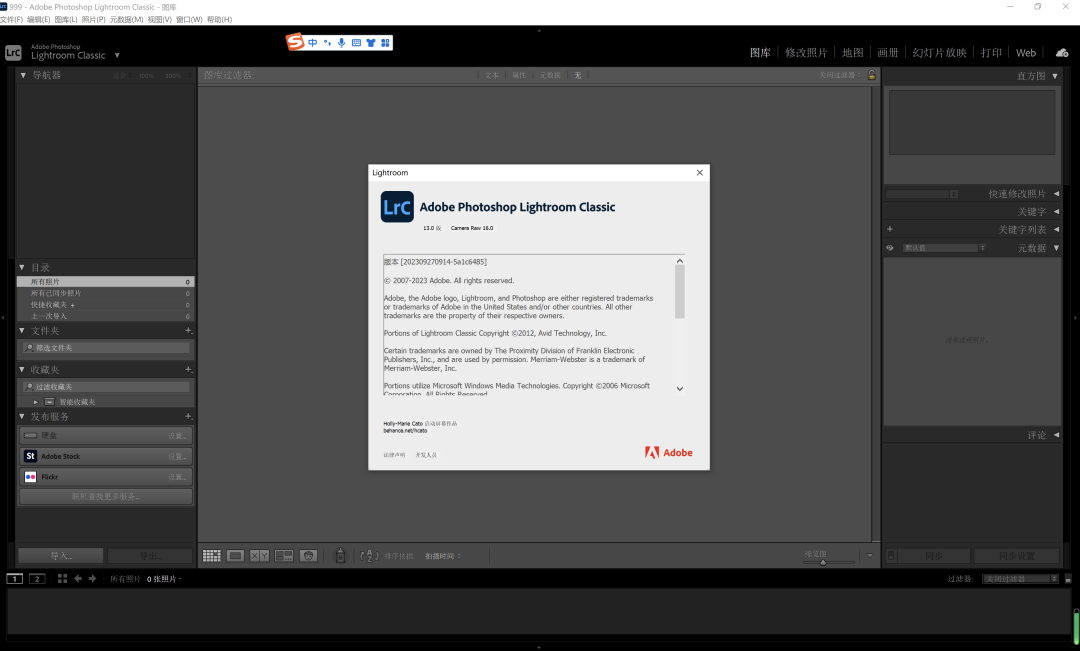The height and width of the screenshot is (651, 1080).
Task: Click the Adobe Stock St icon
Action: point(30,456)
